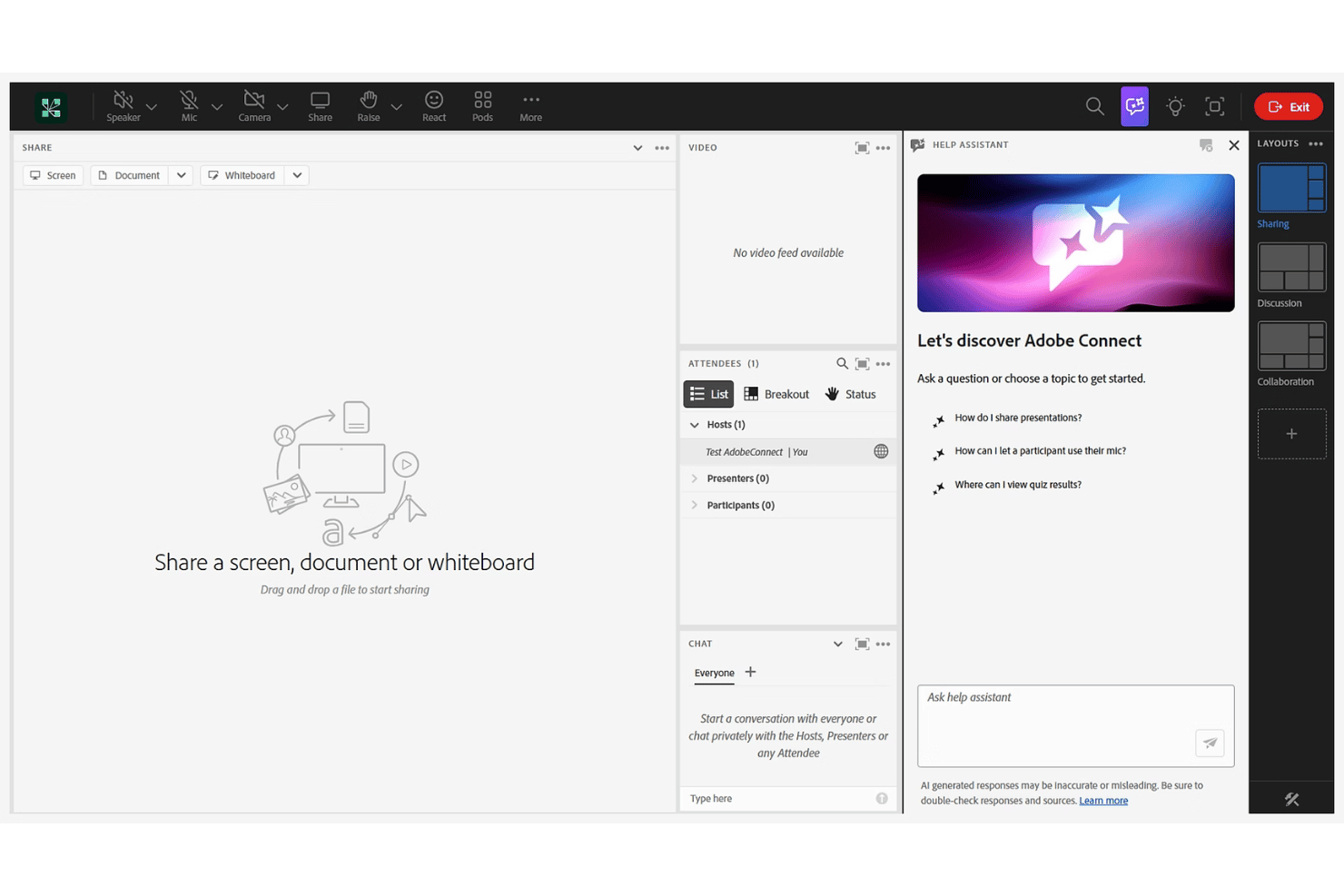Collapse the Share pod chevron
This screenshot has height=896, width=1344.
click(x=637, y=148)
